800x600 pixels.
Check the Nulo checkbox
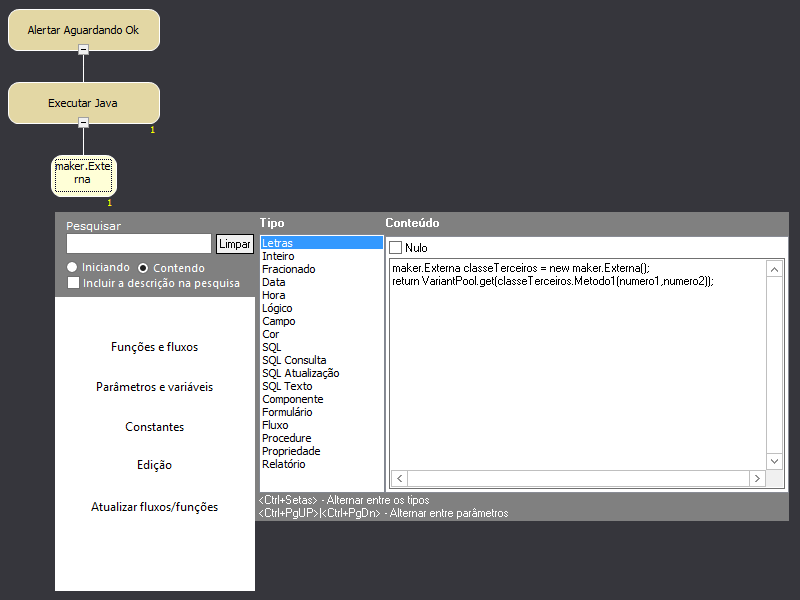396,247
